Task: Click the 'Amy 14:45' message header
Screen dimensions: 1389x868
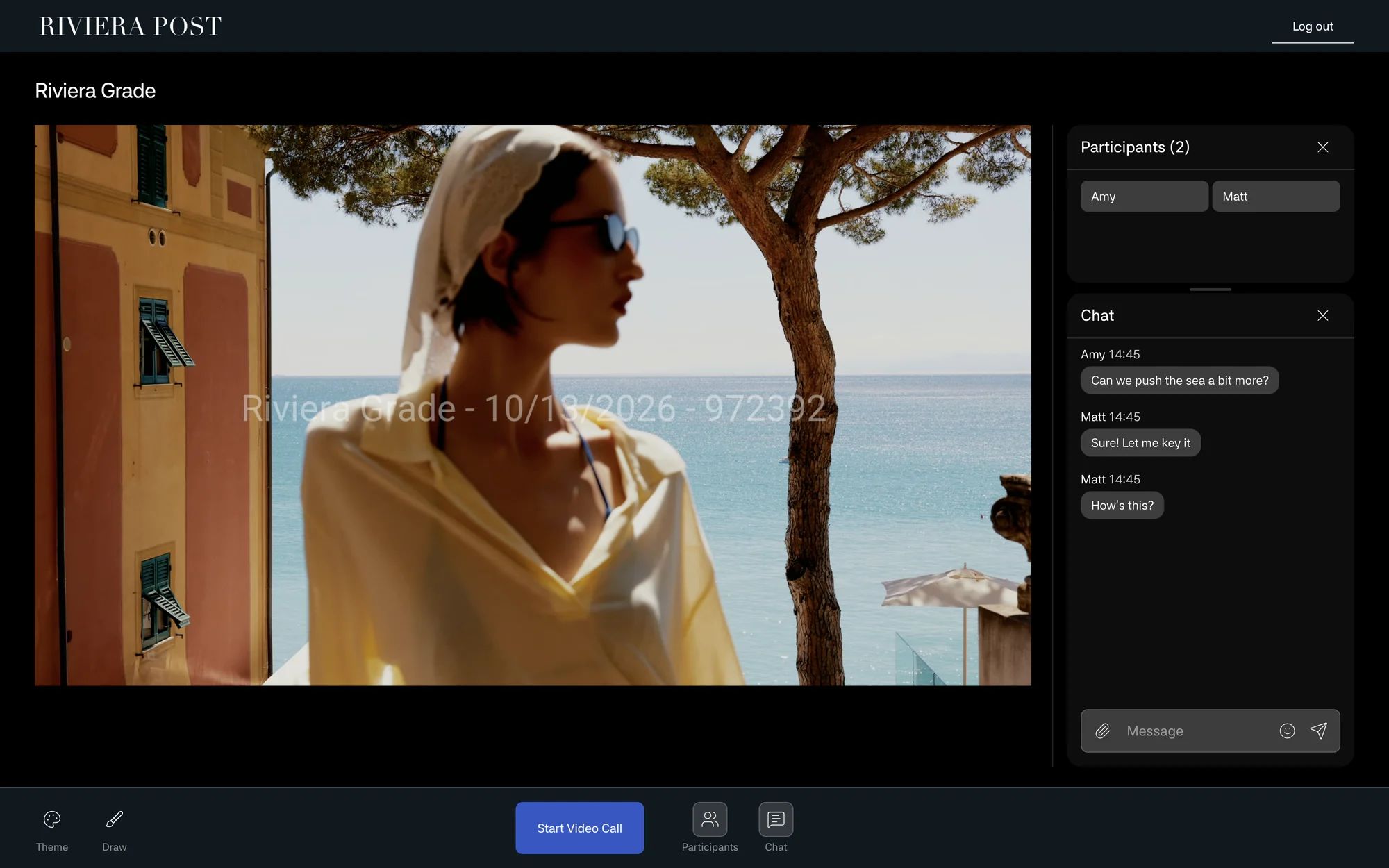Action: pos(1110,354)
